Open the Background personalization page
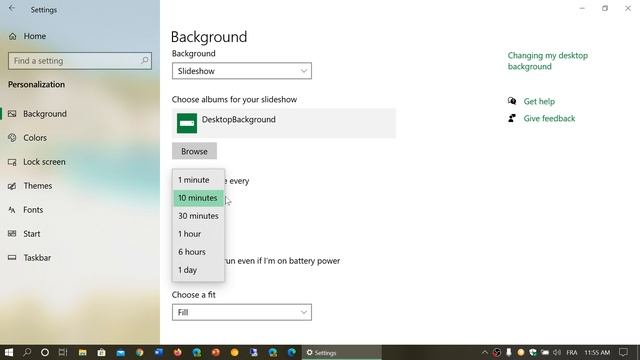This screenshot has width=640, height=360. [x=45, y=113]
